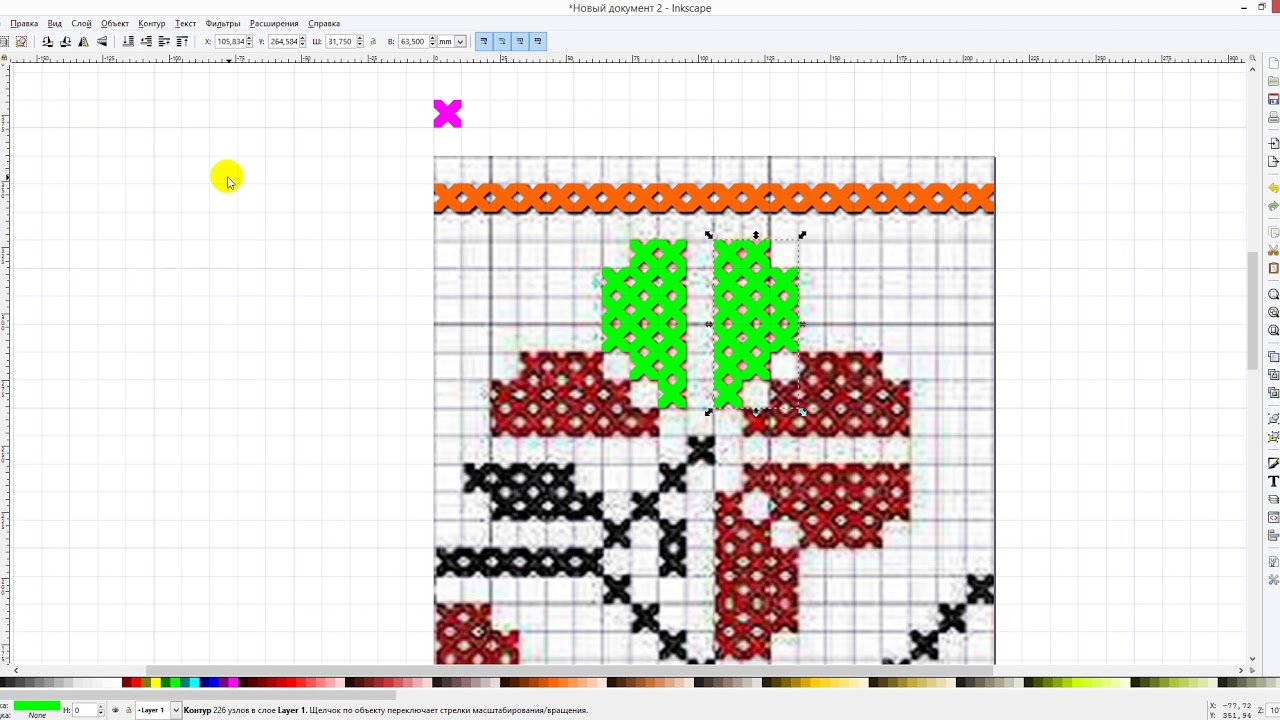The image size is (1280, 720).
Task: Rotate selection 90° counter-clockwise
Action: [47, 41]
